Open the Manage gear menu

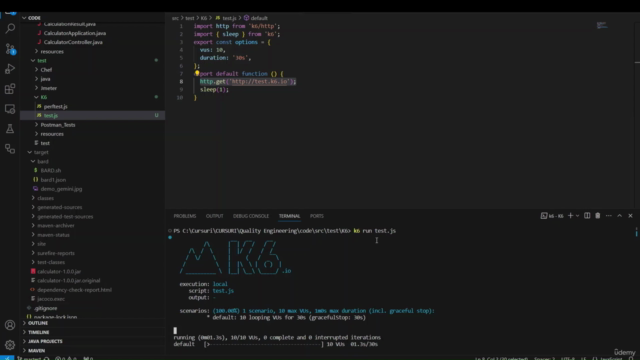point(10,345)
